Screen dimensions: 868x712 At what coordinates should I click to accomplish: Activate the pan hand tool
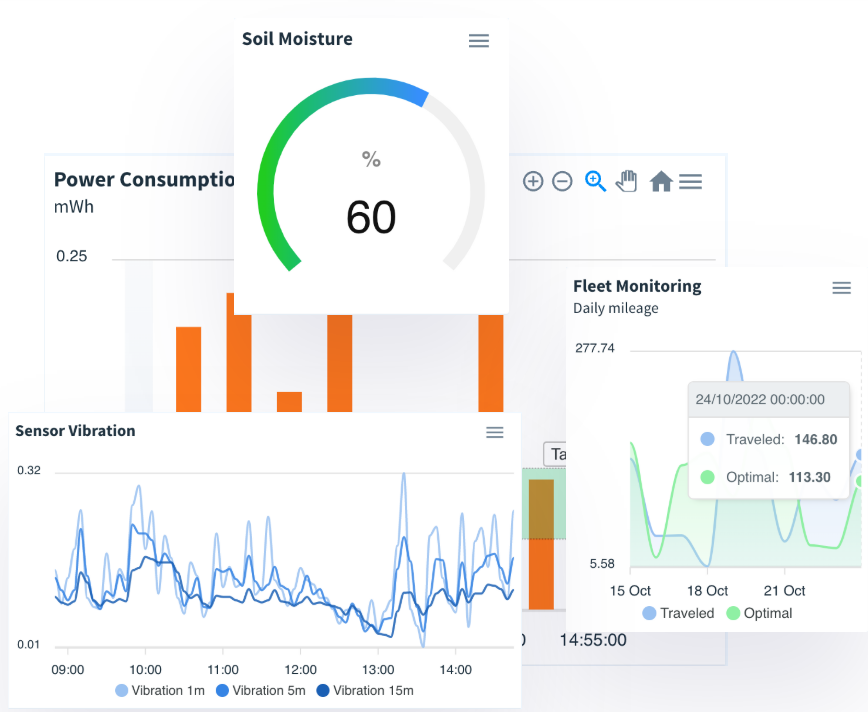point(627,181)
